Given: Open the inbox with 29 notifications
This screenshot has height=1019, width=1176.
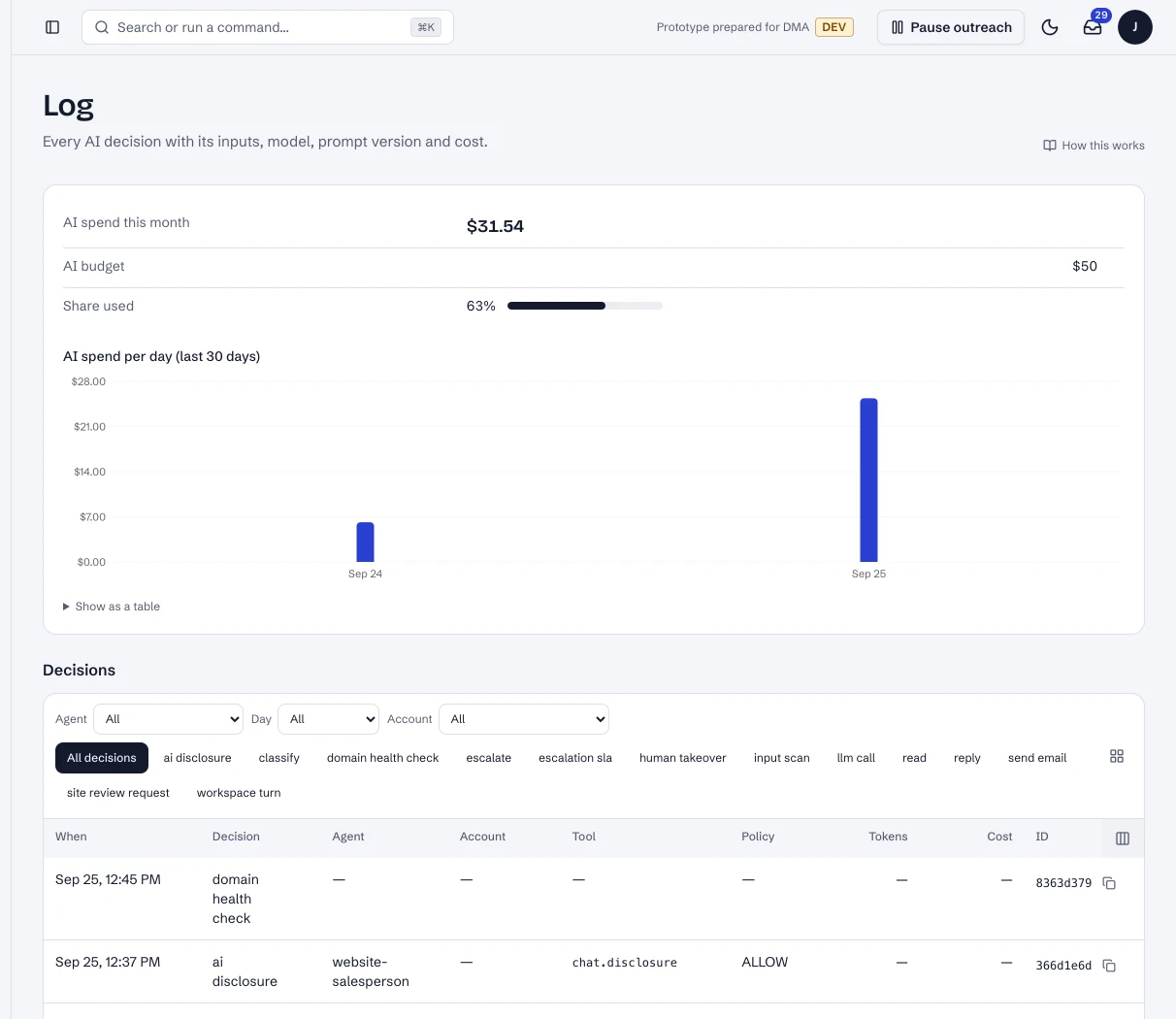Looking at the screenshot, I should tap(1093, 27).
